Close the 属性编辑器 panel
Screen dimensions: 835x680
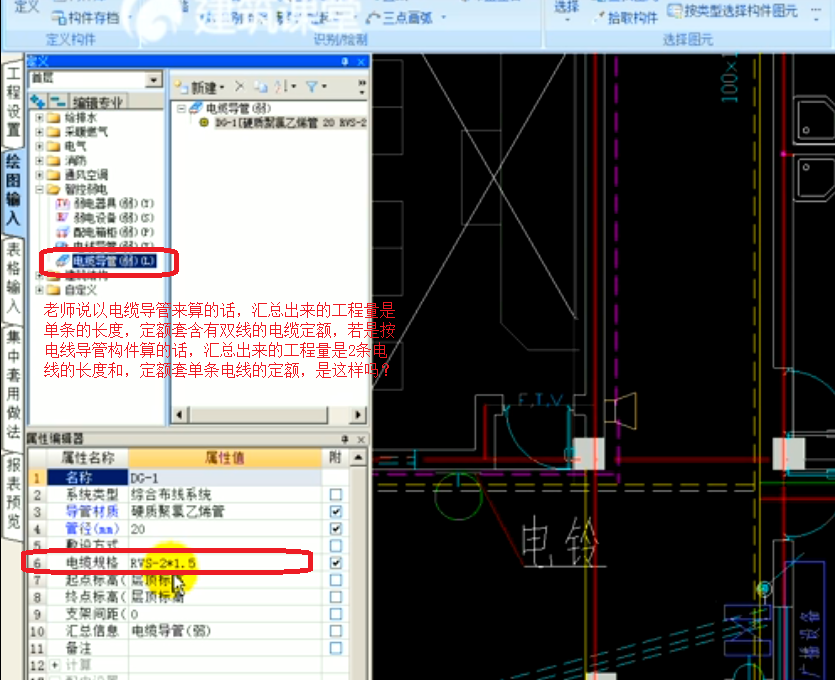[x=361, y=439]
